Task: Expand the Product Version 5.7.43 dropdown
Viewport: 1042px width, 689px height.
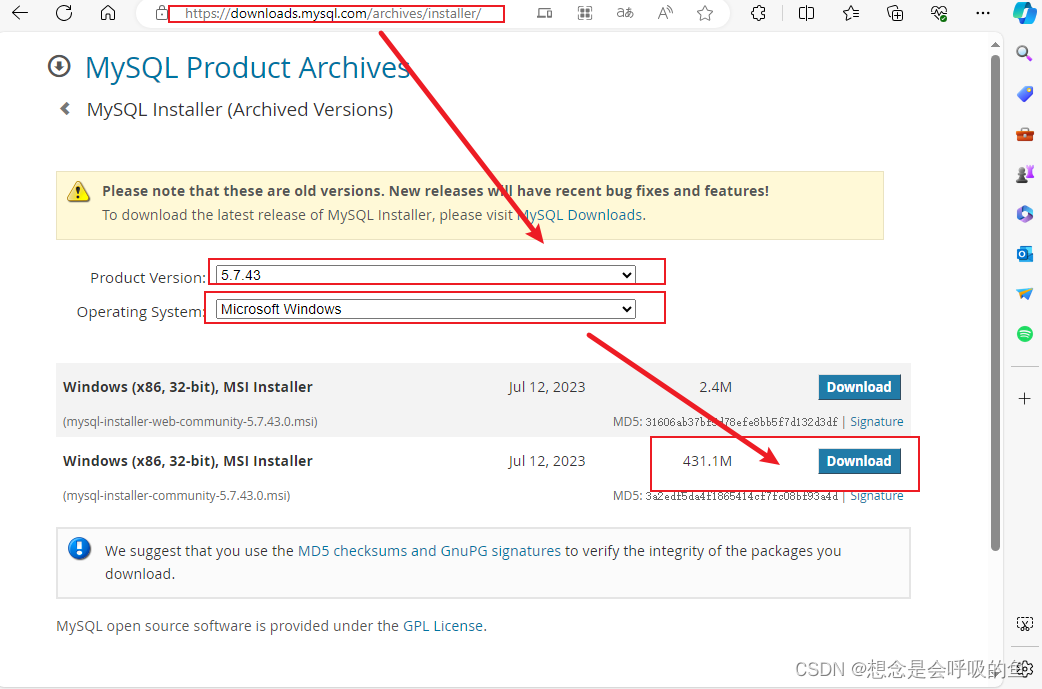Action: 425,275
